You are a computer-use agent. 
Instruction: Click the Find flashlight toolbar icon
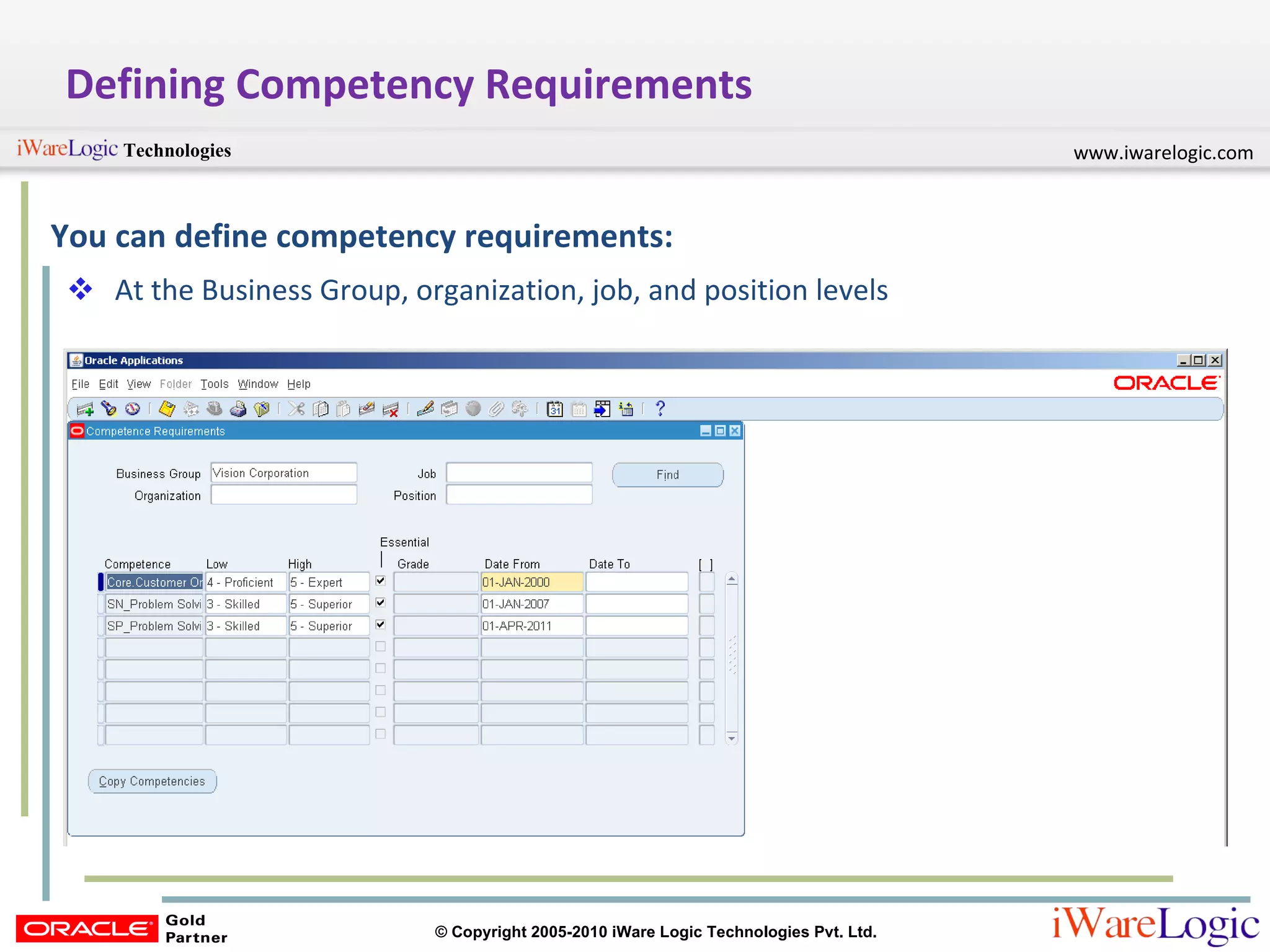(109, 409)
